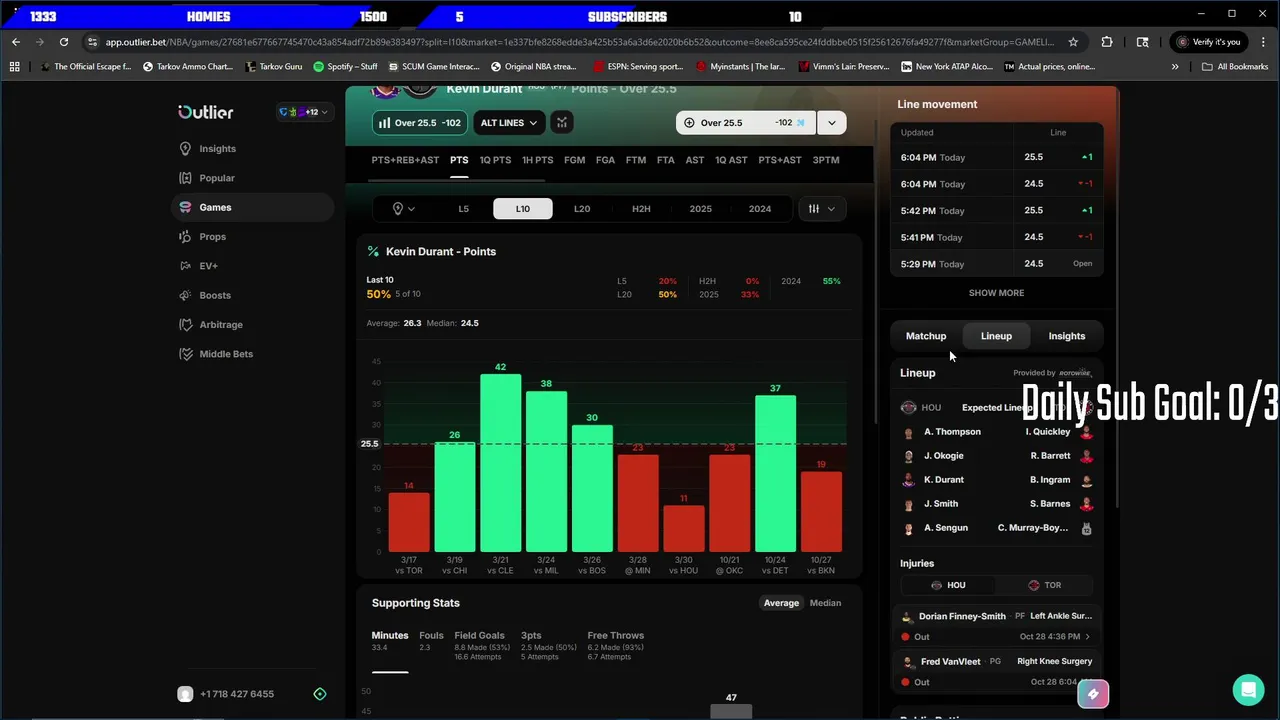Image resolution: width=1280 pixels, height=720 pixels.
Task: Click the account phone number +1 718 427 6455
Action: click(x=237, y=694)
